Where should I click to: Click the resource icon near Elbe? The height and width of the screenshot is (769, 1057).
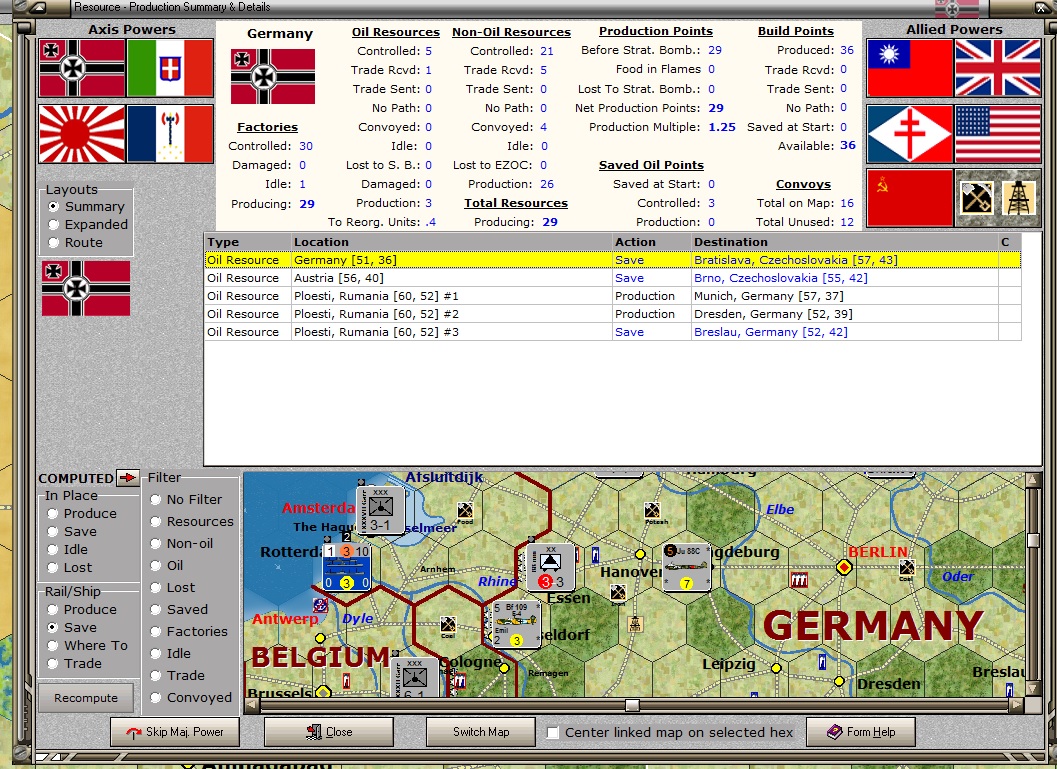pyautogui.click(x=652, y=510)
